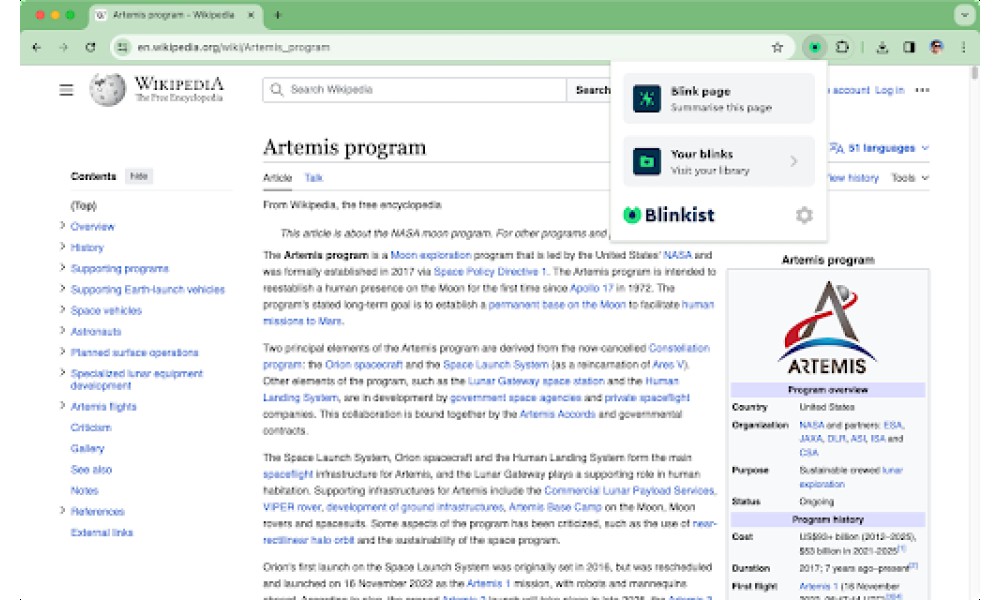Open Your blinks chevron arrow
1000x600 pixels.
[794, 161]
